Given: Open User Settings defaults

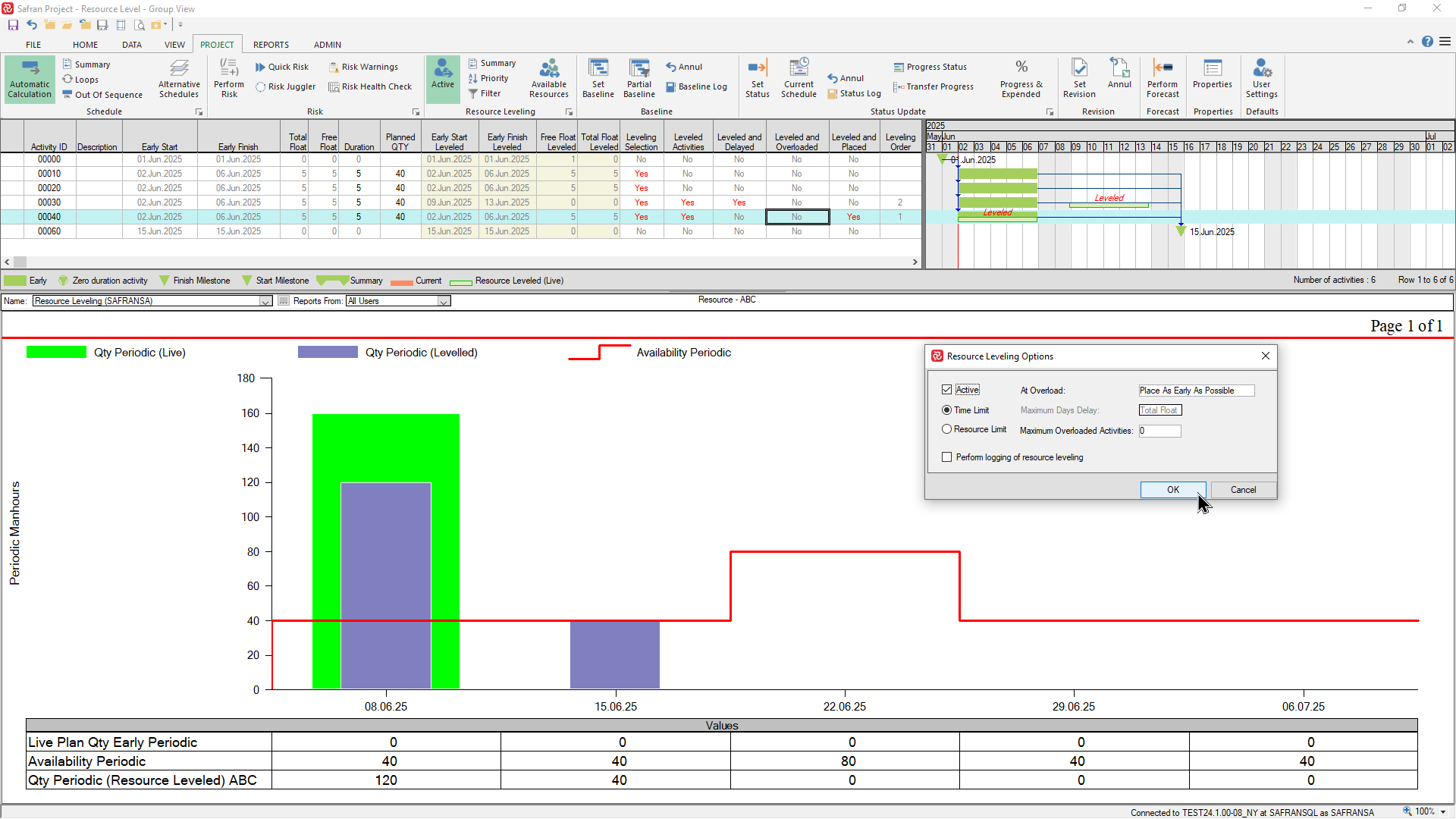Looking at the screenshot, I should (x=1262, y=79).
